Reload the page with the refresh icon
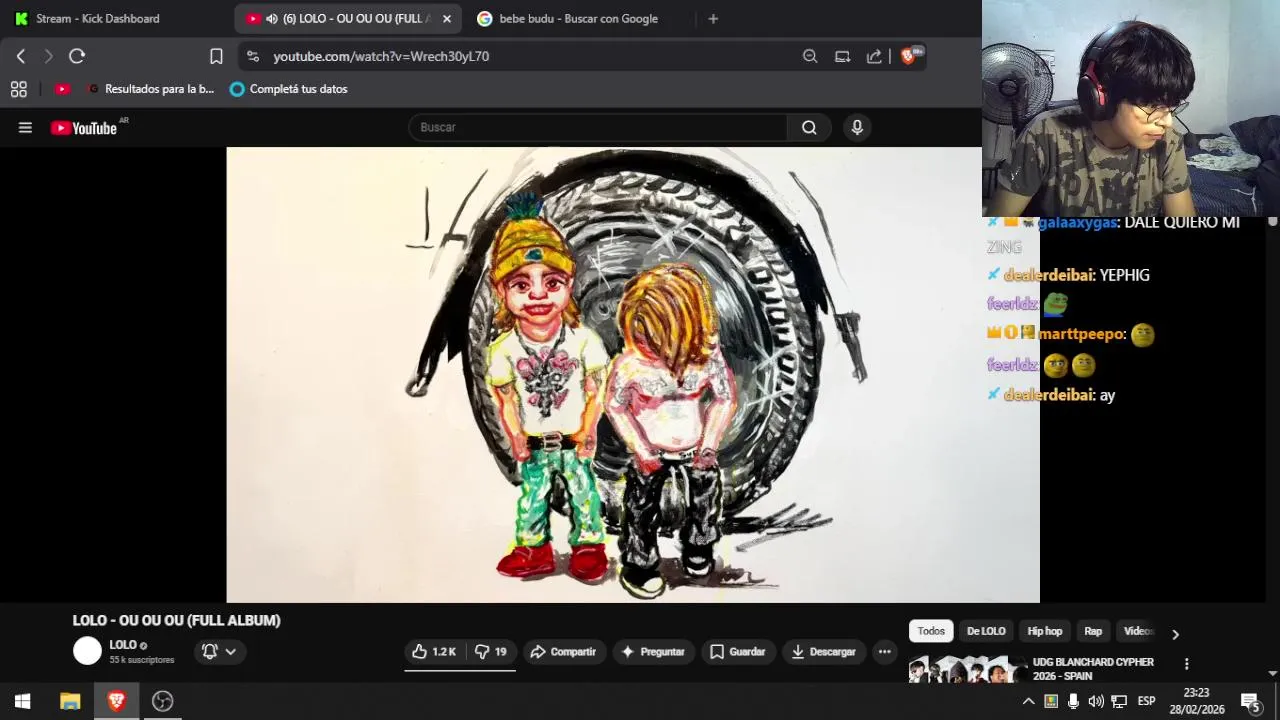Viewport: 1280px width, 720px height. 77,56
